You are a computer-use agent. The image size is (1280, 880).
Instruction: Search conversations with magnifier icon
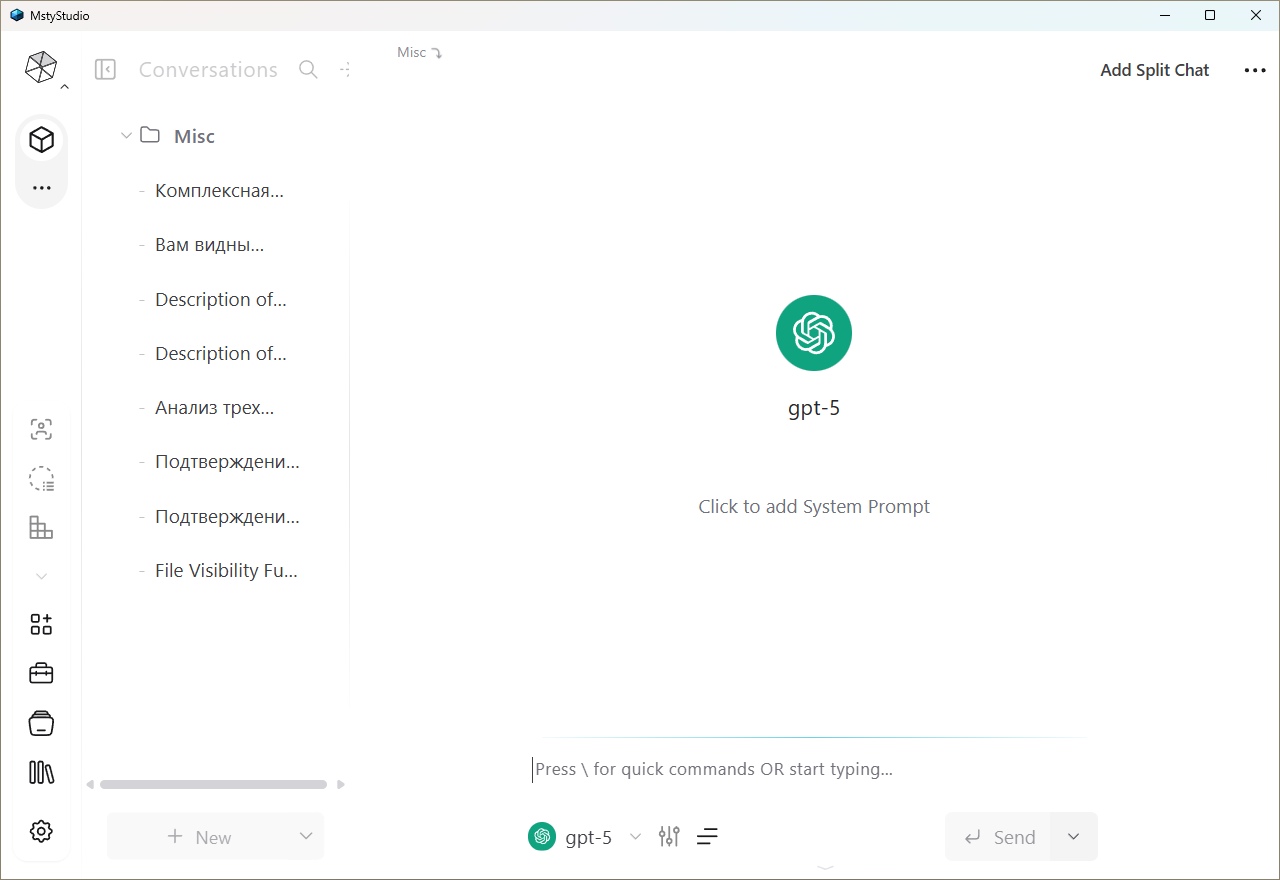tap(309, 70)
